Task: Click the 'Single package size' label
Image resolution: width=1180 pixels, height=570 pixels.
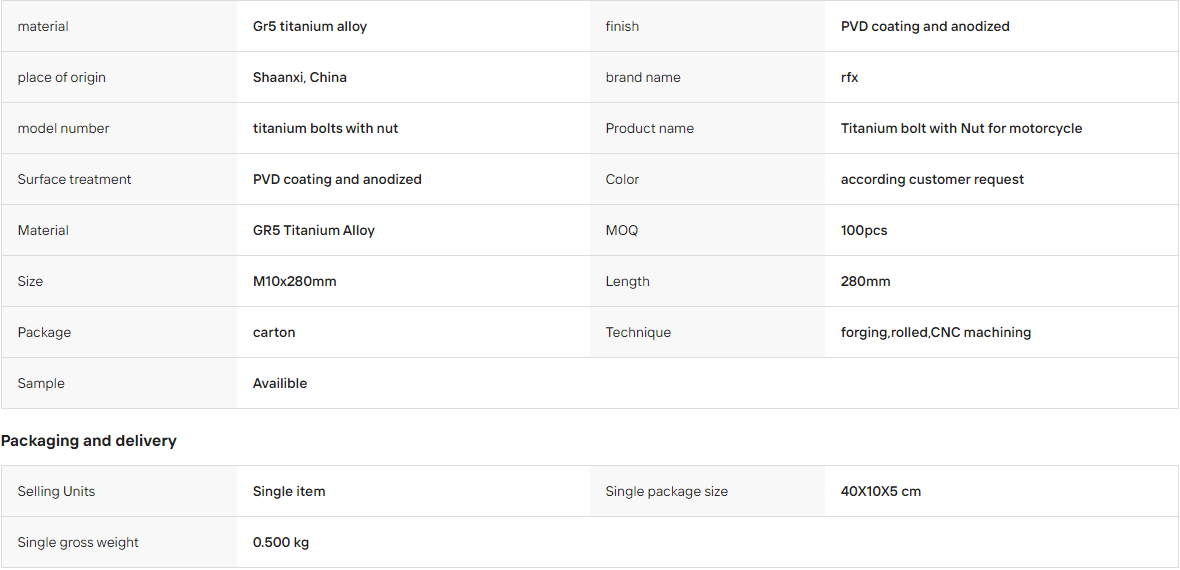Action: [x=667, y=492]
